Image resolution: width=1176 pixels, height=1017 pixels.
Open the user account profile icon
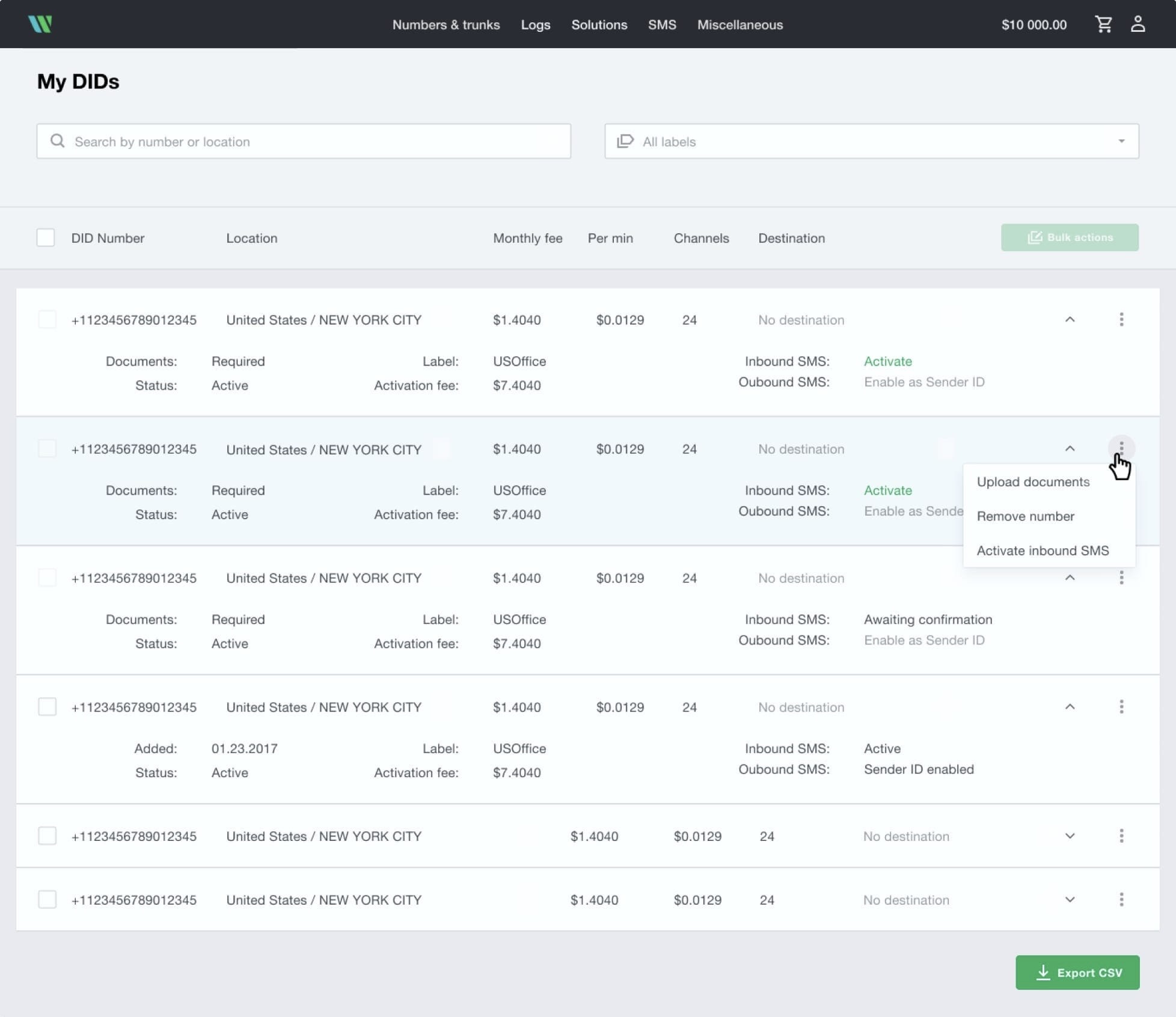1138,25
